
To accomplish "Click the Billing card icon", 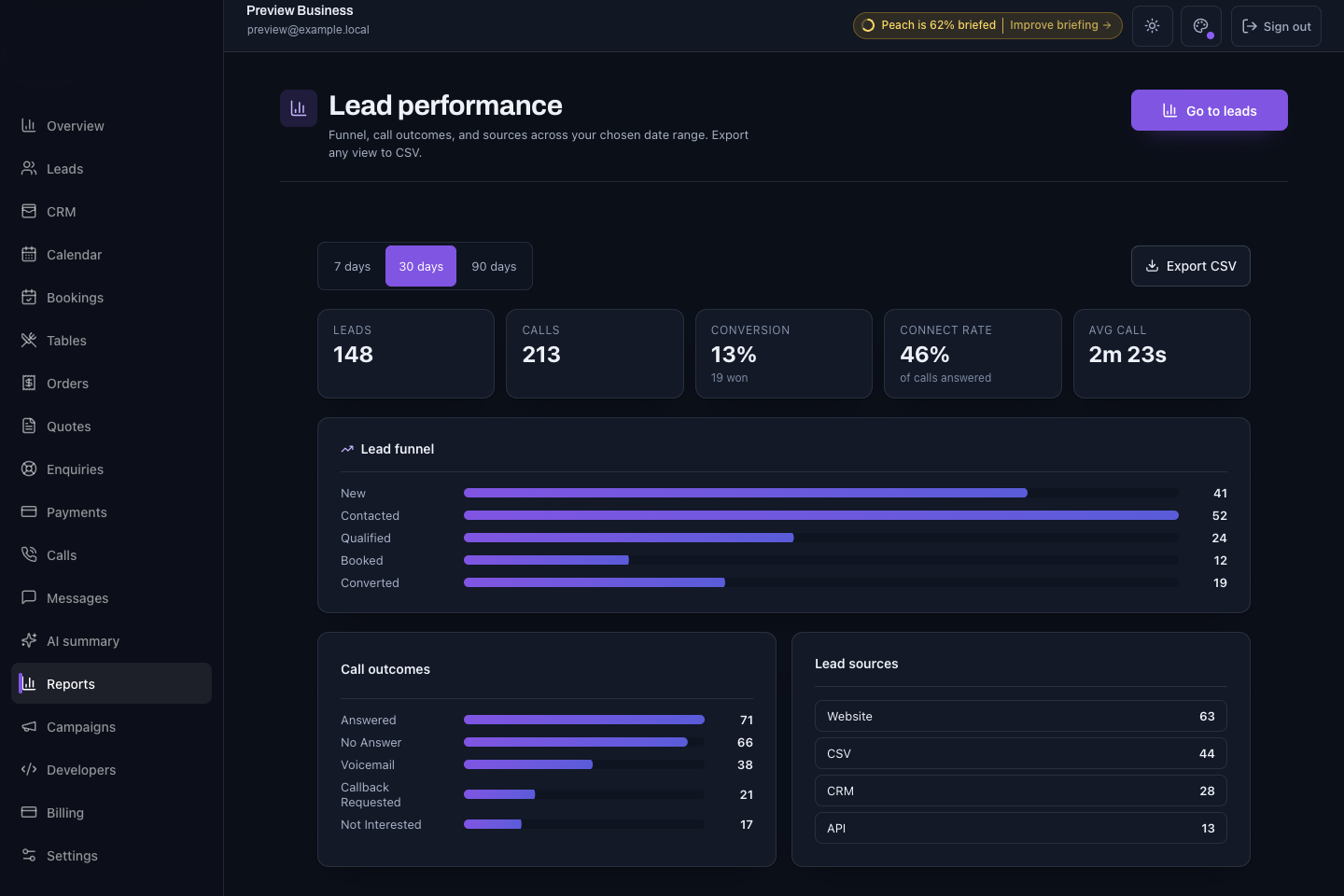I will click(x=29, y=812).
